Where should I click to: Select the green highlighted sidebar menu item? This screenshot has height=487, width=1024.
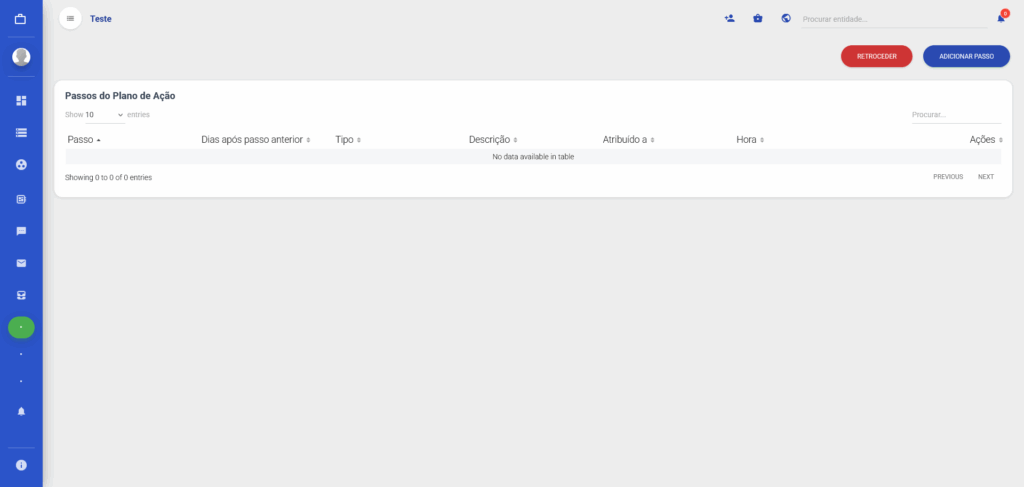pos(21,327)
